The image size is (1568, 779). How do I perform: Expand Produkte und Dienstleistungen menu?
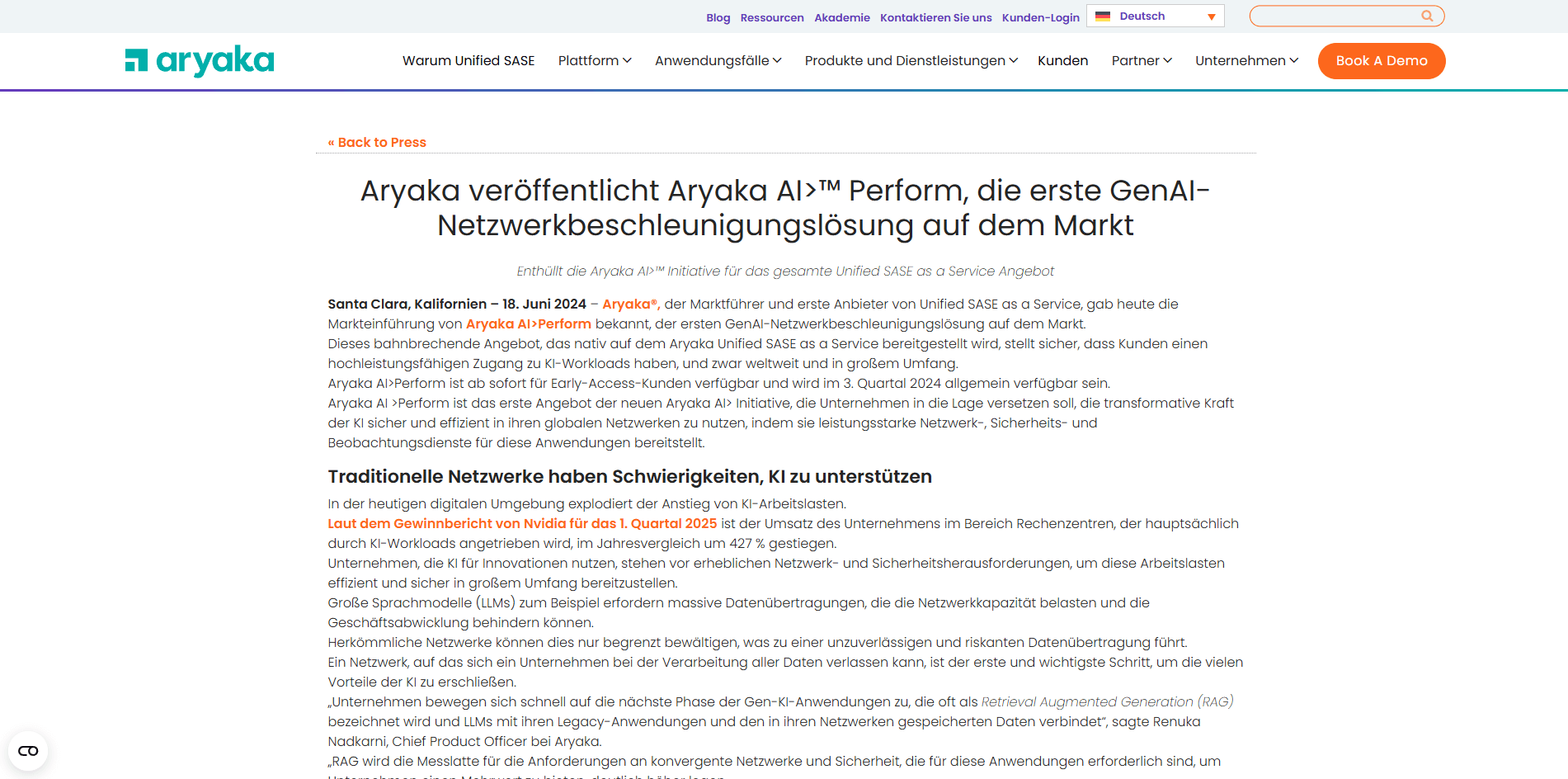[x=911, y=61]
